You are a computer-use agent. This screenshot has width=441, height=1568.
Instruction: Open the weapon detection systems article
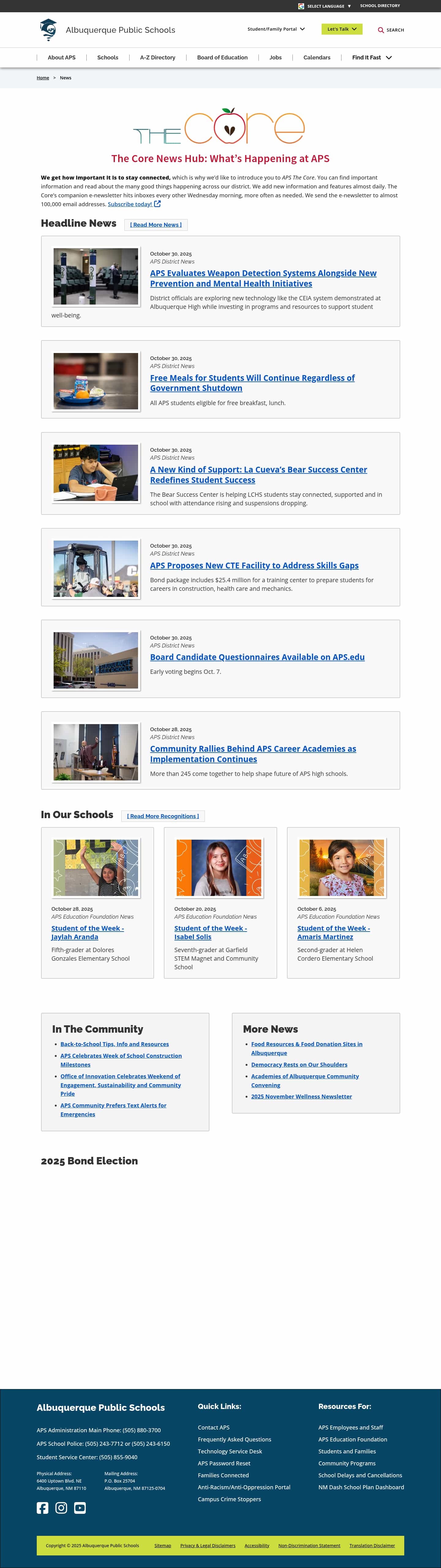(x=263, y=278)
